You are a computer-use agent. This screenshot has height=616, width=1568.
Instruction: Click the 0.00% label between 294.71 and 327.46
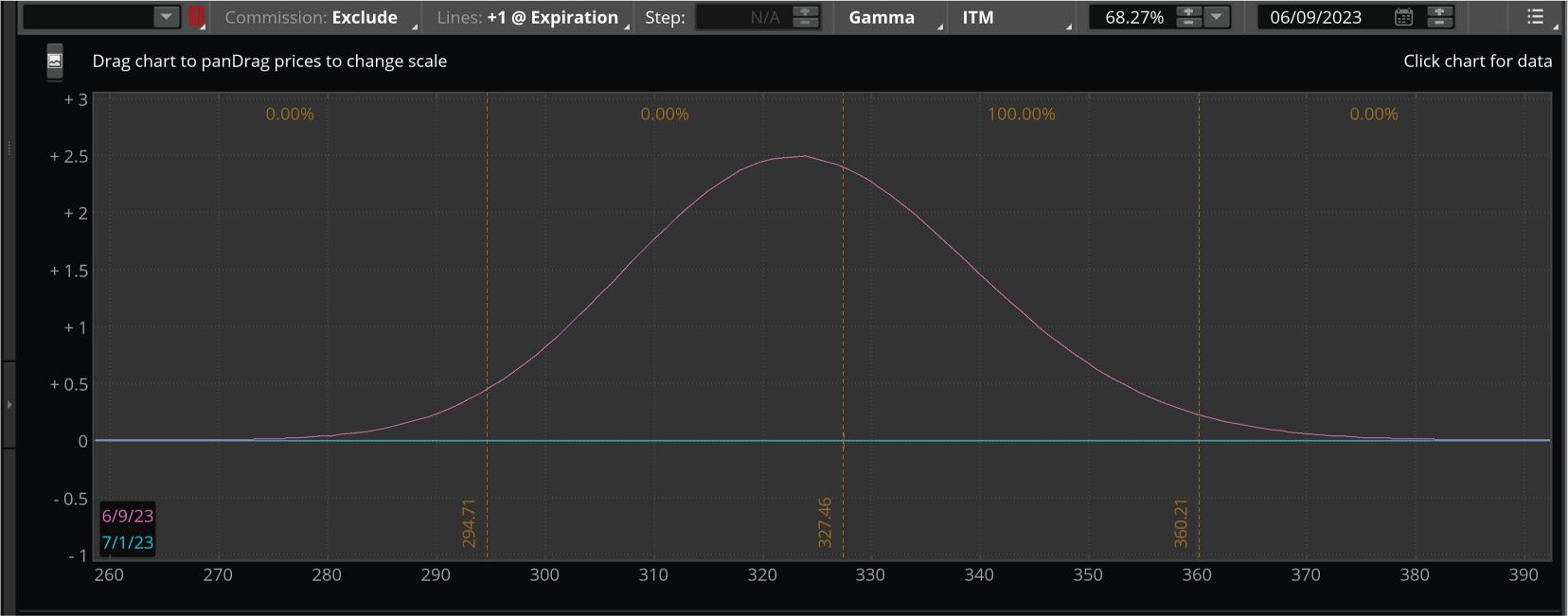pyautogui.click(x=665, y=114)
